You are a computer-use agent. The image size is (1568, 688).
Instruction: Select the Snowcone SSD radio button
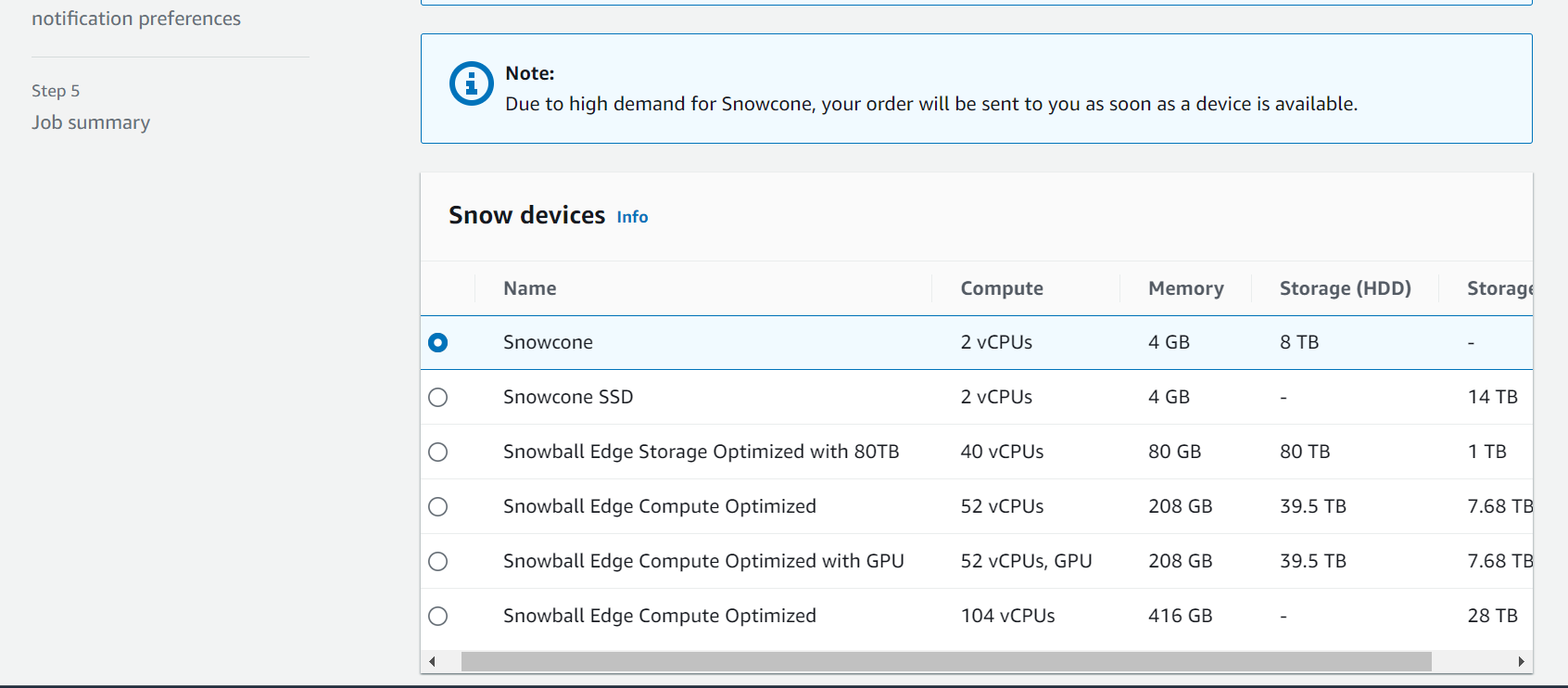[x=438, y=398]
